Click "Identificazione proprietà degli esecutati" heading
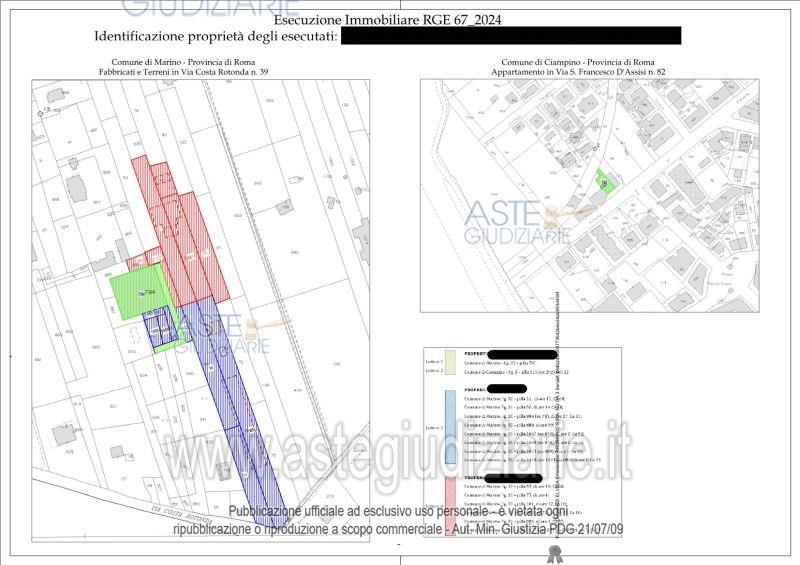The image size is (800, 565). point(215,36)
